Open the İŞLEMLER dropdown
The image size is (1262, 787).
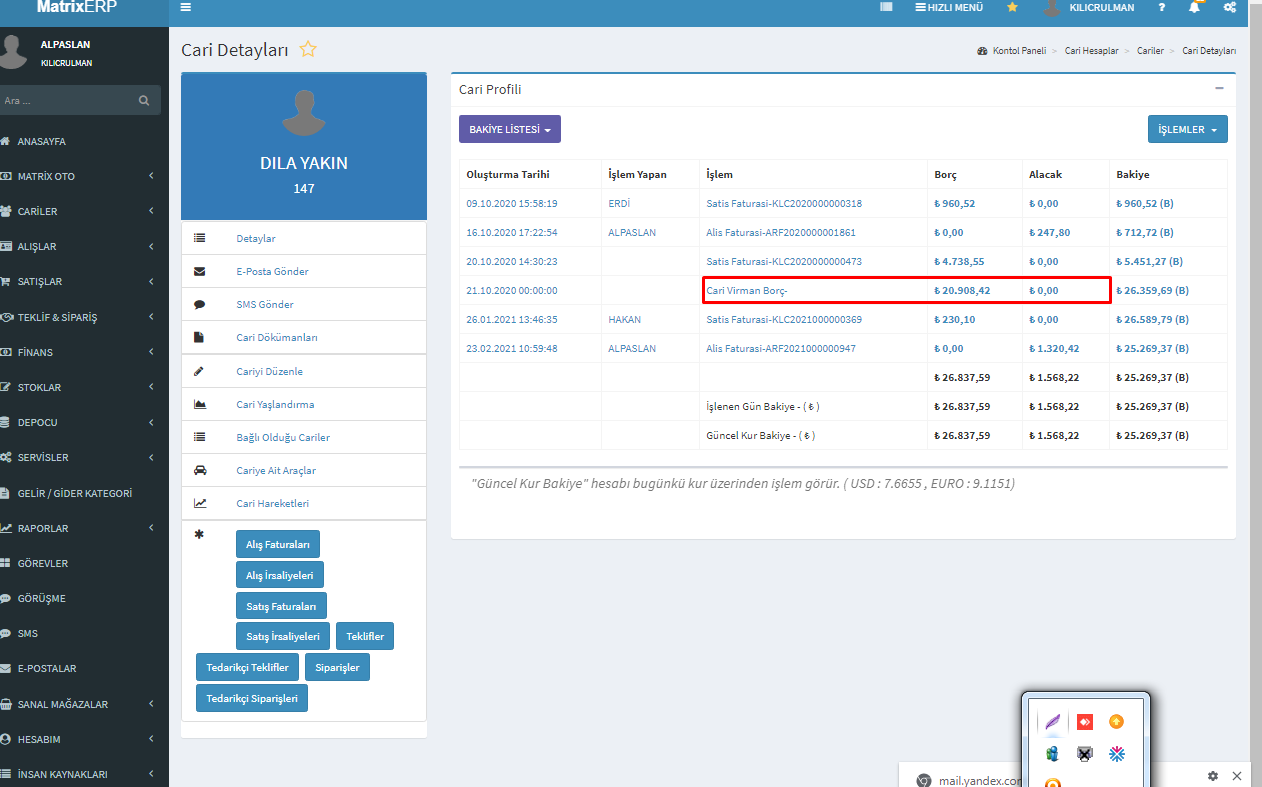pos(1187,129)
